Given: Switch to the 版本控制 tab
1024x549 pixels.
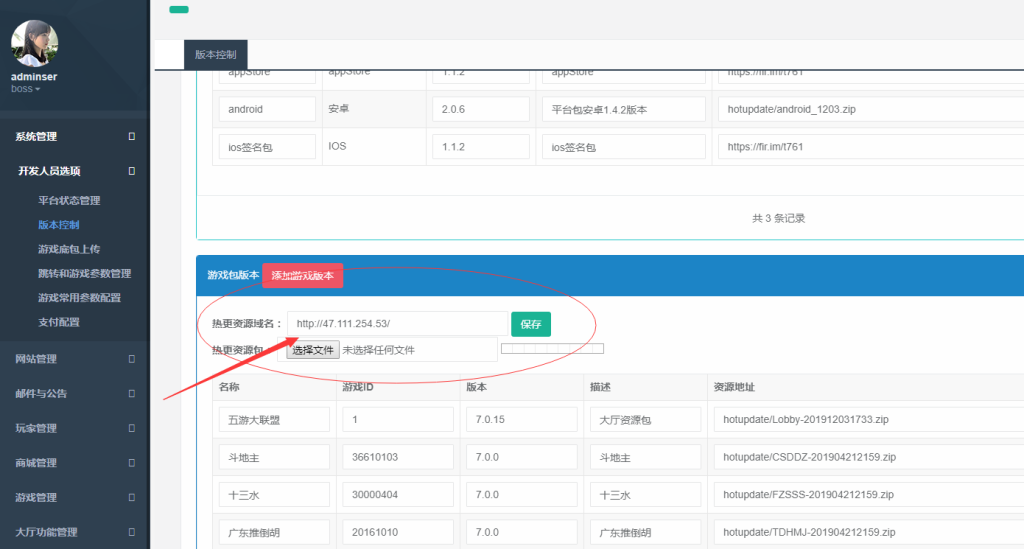Looking at the screenshot, I should coord(215,55).
